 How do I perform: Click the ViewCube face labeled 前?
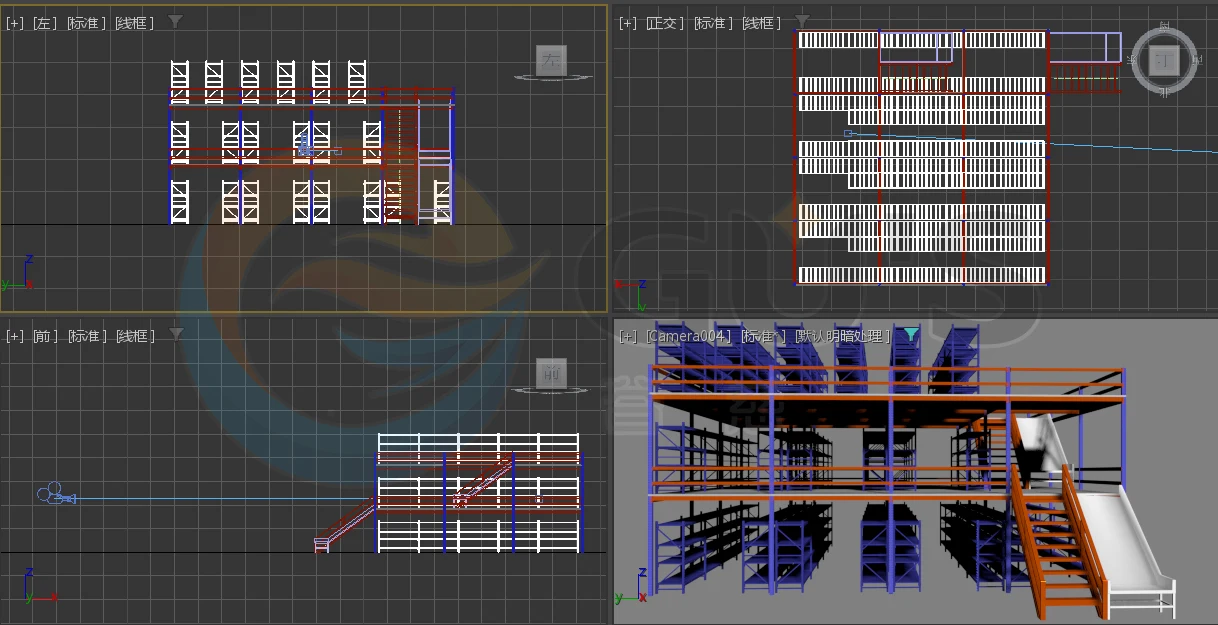[x=551, y=373]
